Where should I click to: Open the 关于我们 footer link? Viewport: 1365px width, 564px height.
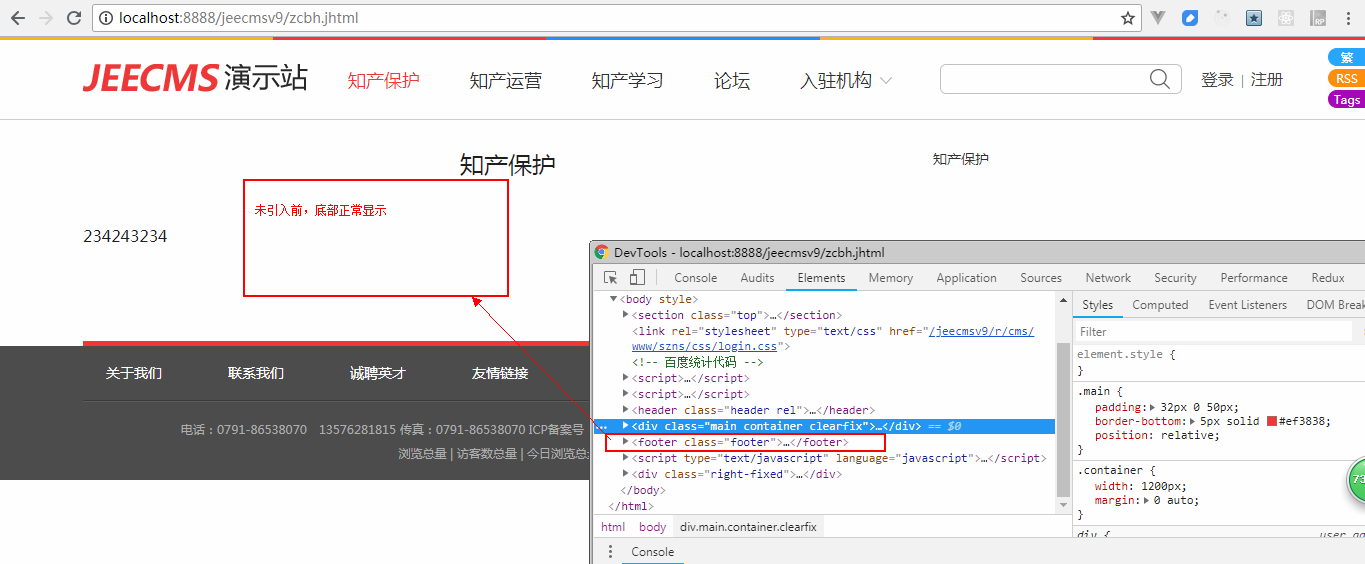coord(134,373)
